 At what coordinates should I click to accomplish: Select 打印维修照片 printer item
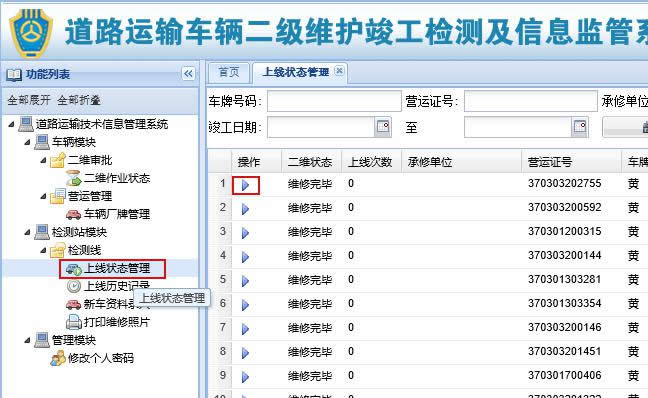tap(108, 322)
